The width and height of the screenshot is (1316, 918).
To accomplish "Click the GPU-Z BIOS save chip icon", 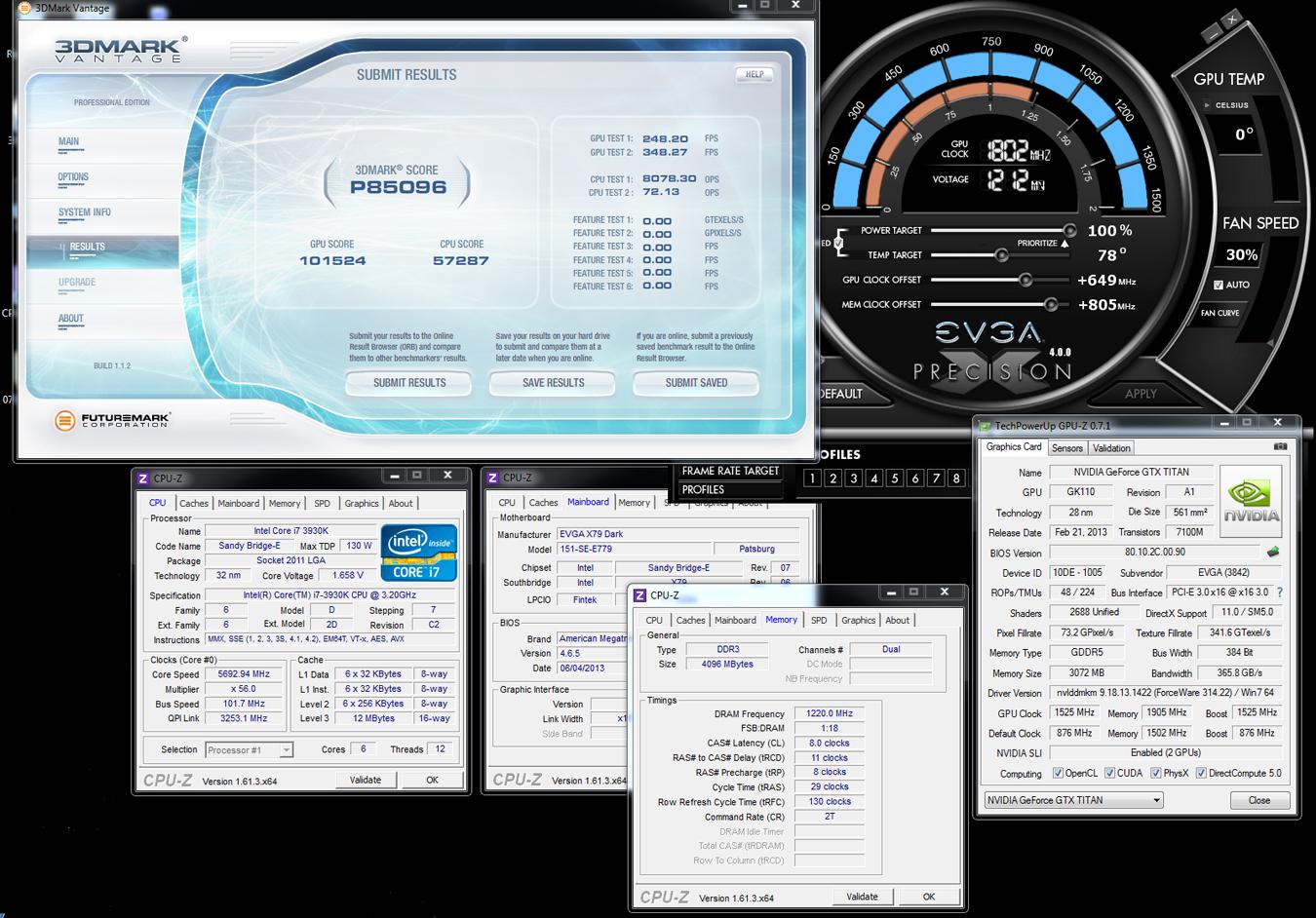I will click(1272, 553).
